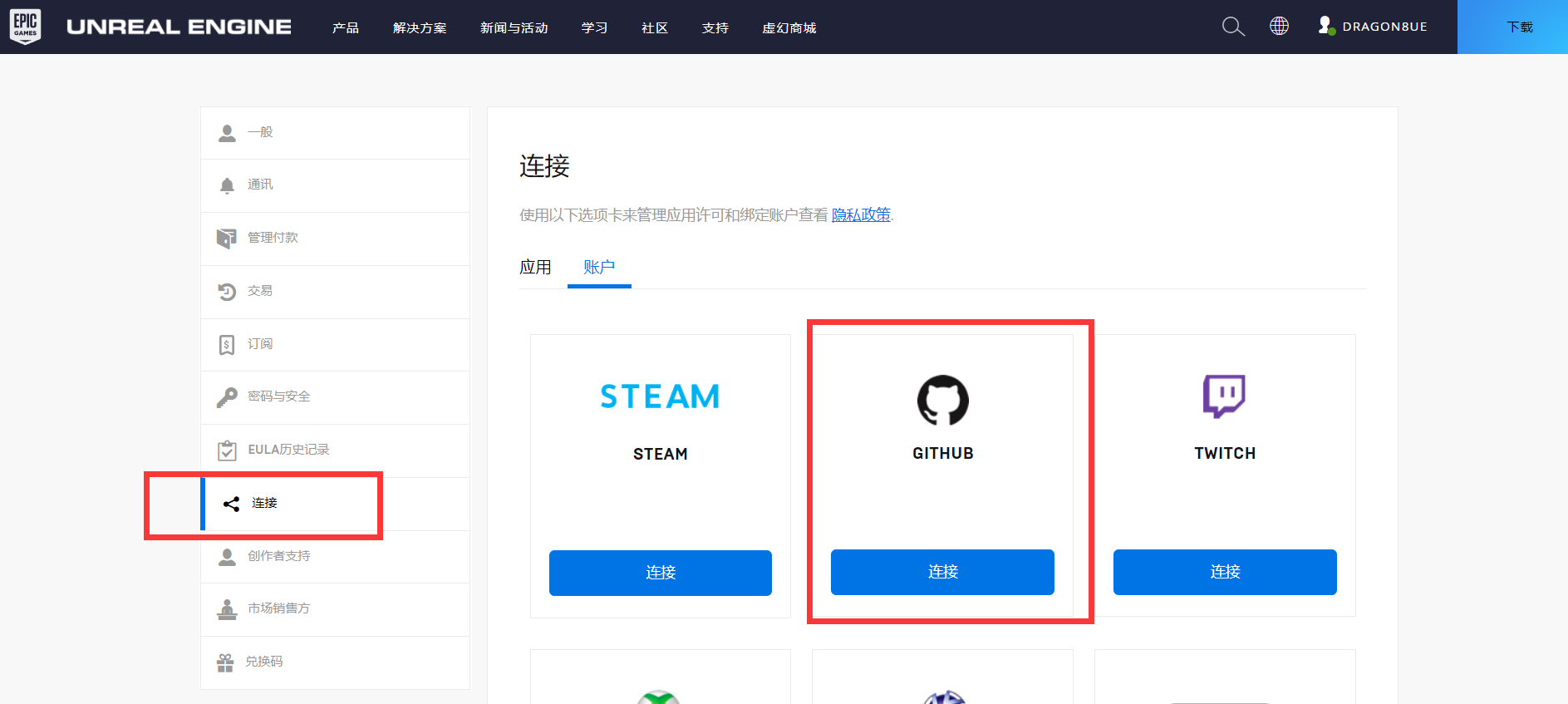Open the 社区 menu
The width and height of the screenshot is (1568, 704).
click(x=655, y=27)
